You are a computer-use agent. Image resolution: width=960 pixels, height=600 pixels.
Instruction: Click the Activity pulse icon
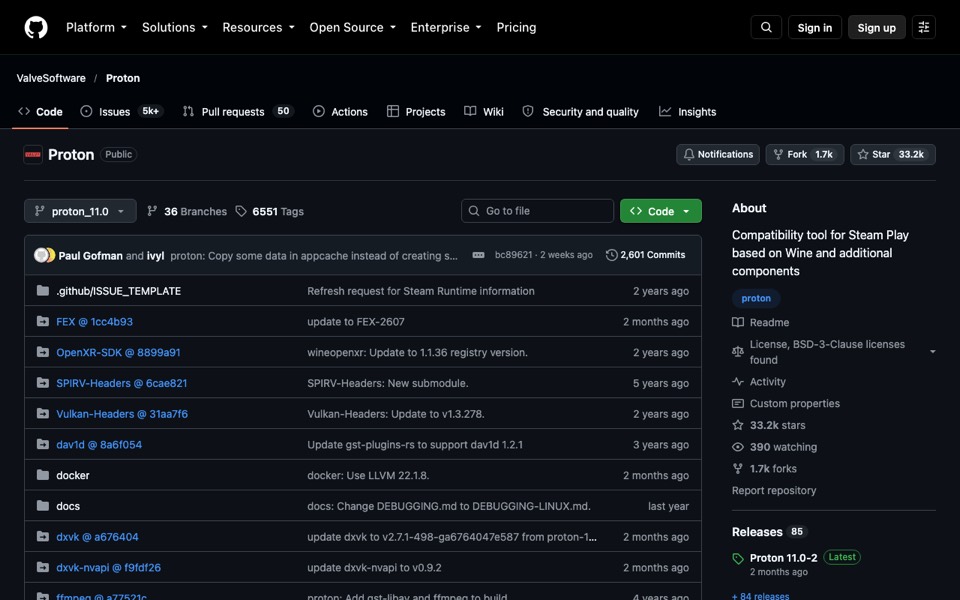pyautogui.click(x=738, y=381)
